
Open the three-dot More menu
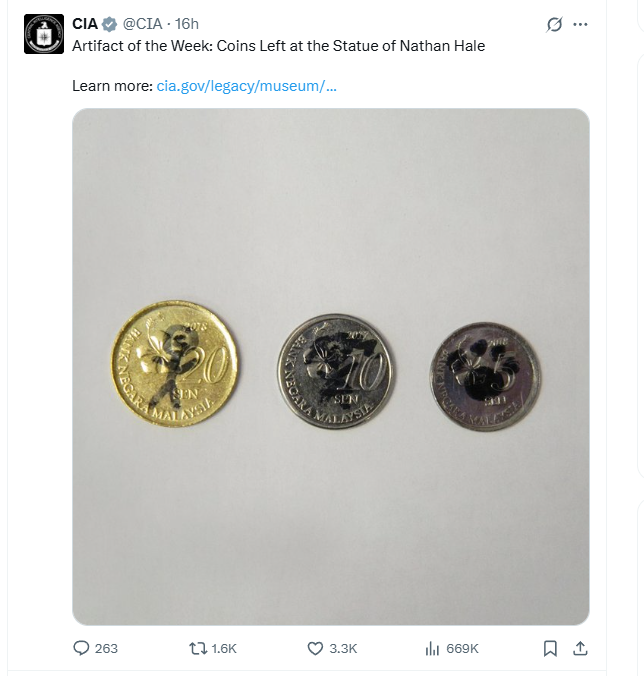(581, 24)
